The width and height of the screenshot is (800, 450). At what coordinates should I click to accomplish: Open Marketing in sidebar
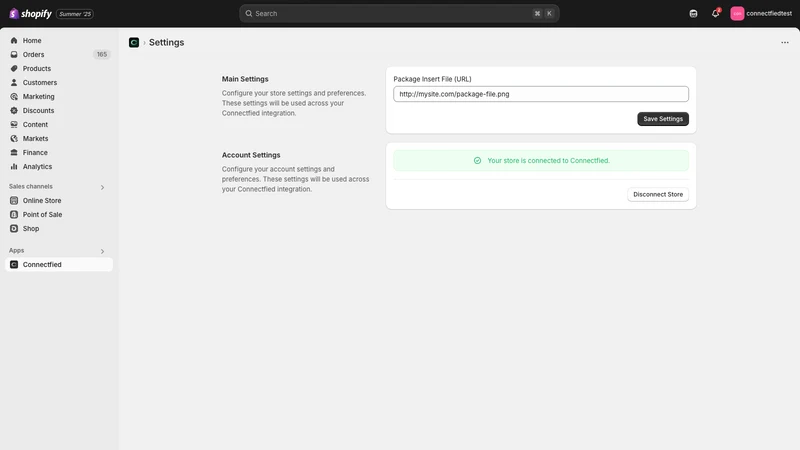[x=38, y=96]
